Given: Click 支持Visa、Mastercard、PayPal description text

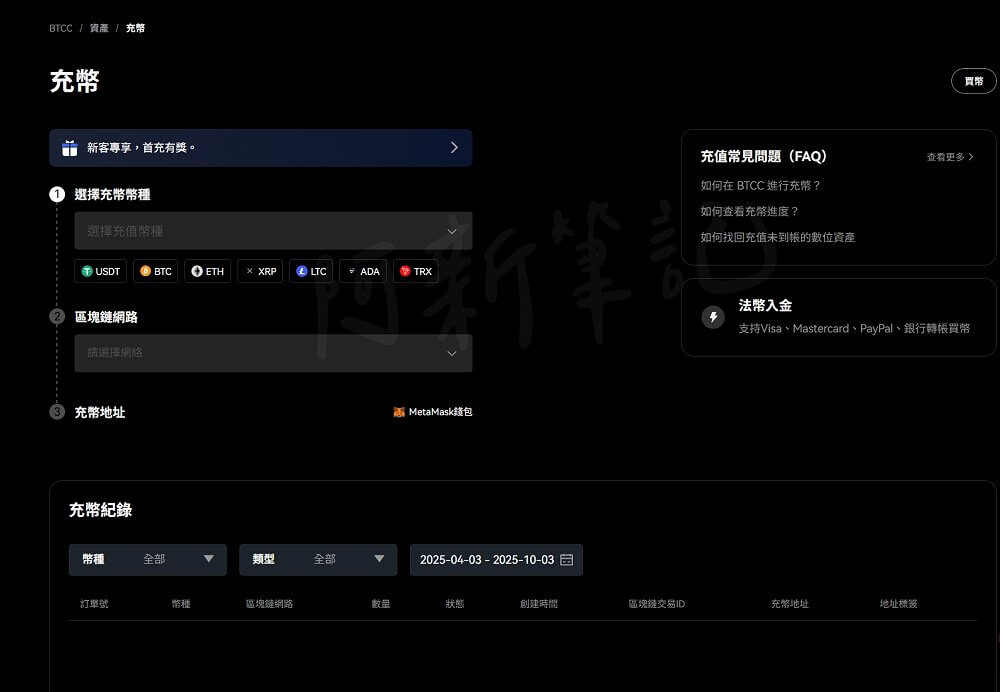Looking at the screenshot, I should (x=854, y=328).
